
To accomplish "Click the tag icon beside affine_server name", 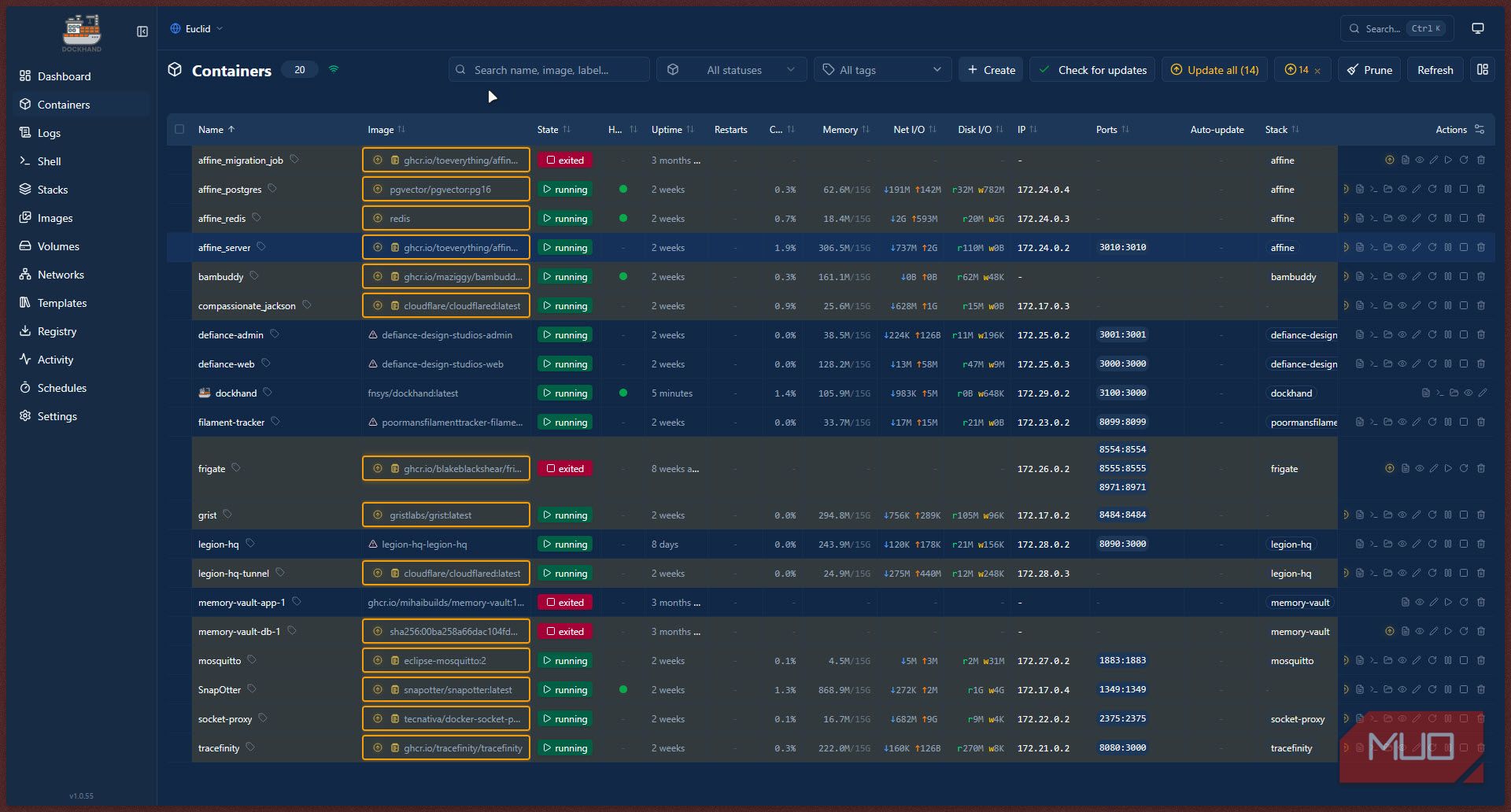I will tap(261, 247).
